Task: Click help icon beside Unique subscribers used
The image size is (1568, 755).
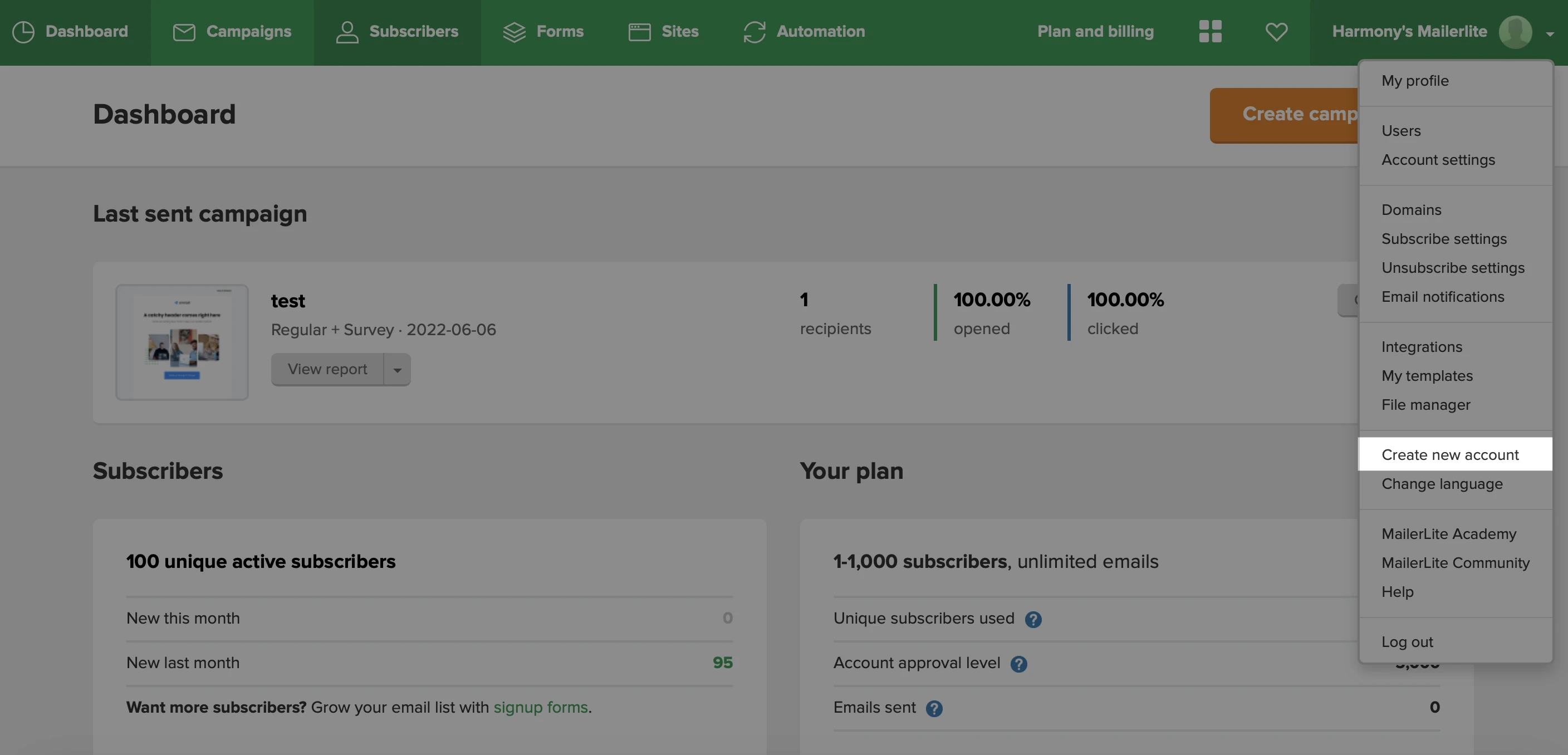Action: coord(1033,619)
